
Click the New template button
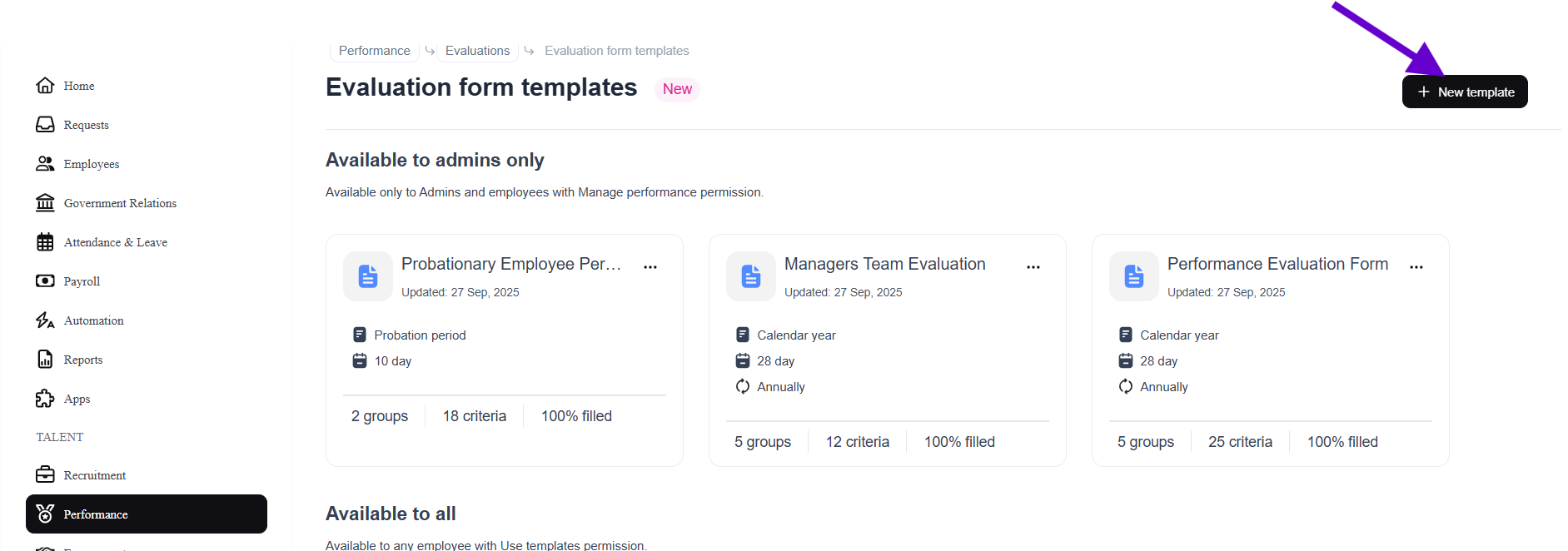coord(1465,92)
